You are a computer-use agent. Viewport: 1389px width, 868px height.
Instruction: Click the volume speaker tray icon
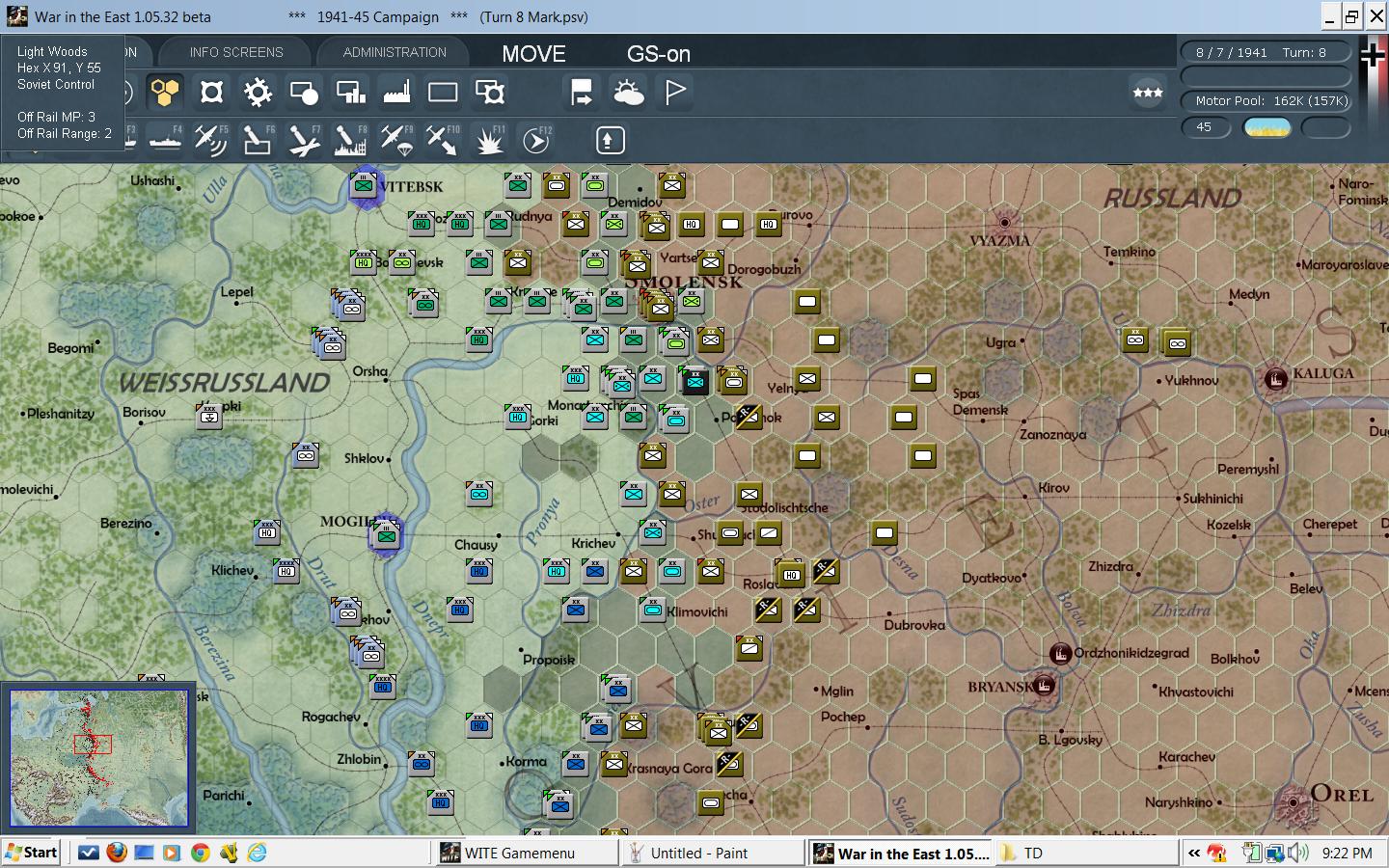coord(1298,853)
